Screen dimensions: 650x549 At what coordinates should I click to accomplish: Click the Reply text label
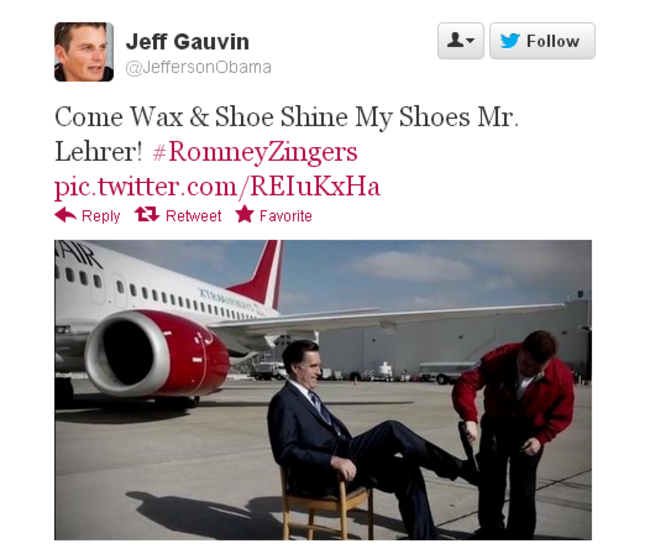pos(101,216)
